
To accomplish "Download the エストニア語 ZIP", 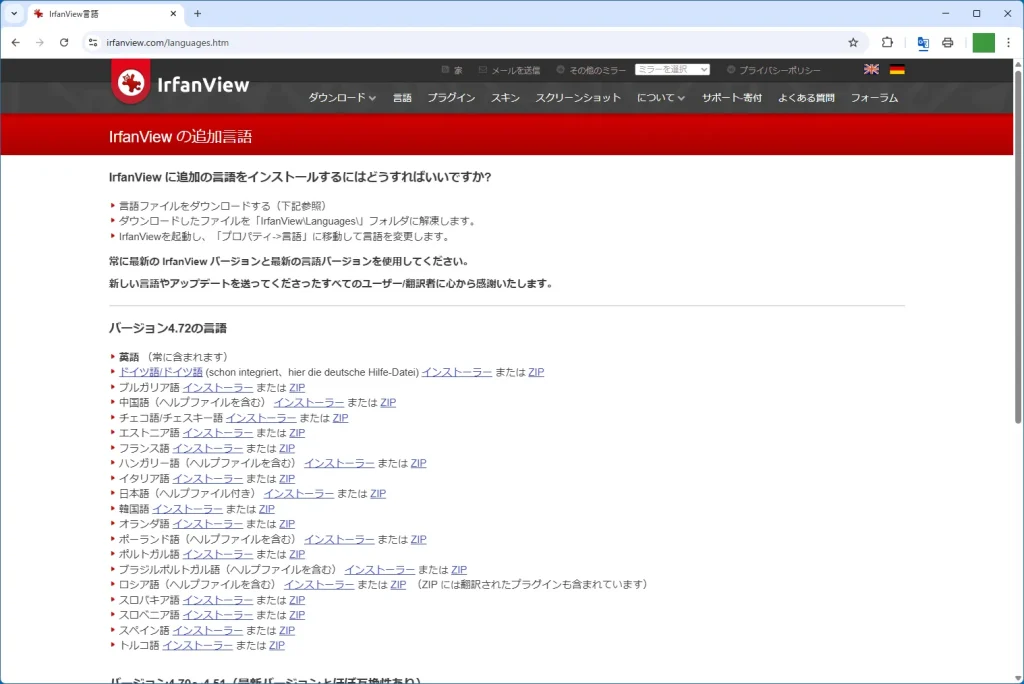I will pos(297,432).
